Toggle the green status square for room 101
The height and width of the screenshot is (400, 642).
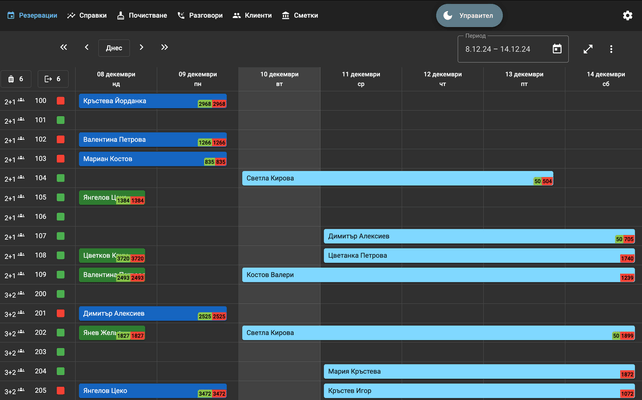click(60, 120)
